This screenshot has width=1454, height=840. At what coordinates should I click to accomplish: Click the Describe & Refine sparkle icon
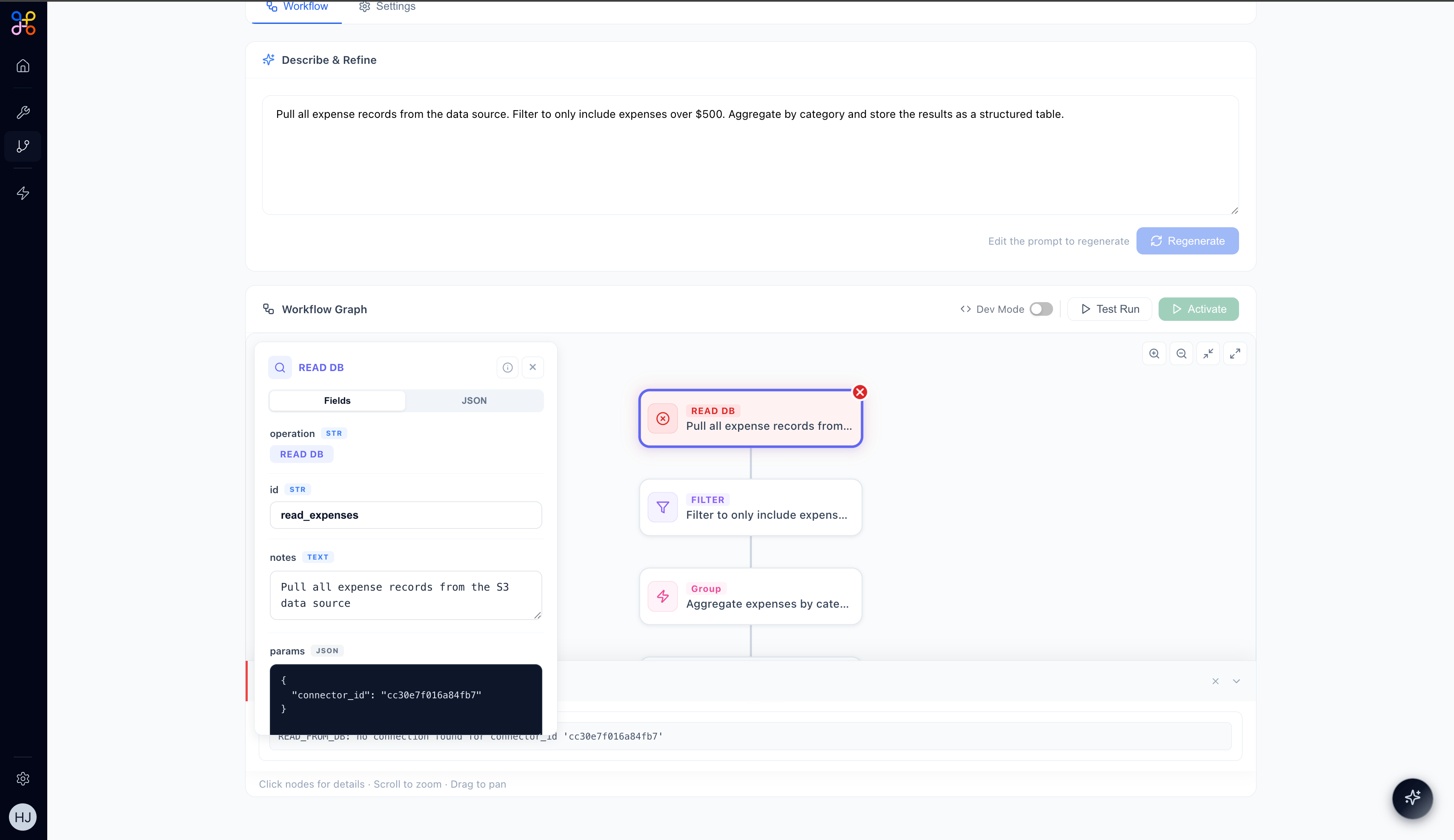coord(268,60)
